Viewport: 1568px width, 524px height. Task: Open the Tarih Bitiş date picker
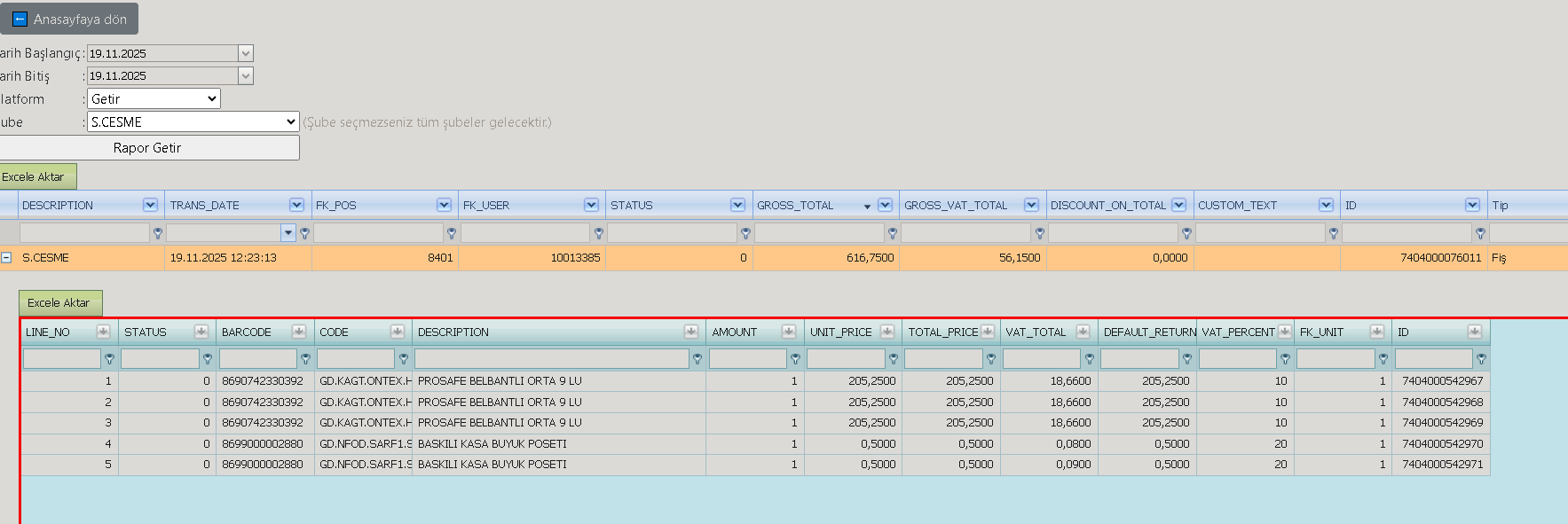[x=246, y=76]
